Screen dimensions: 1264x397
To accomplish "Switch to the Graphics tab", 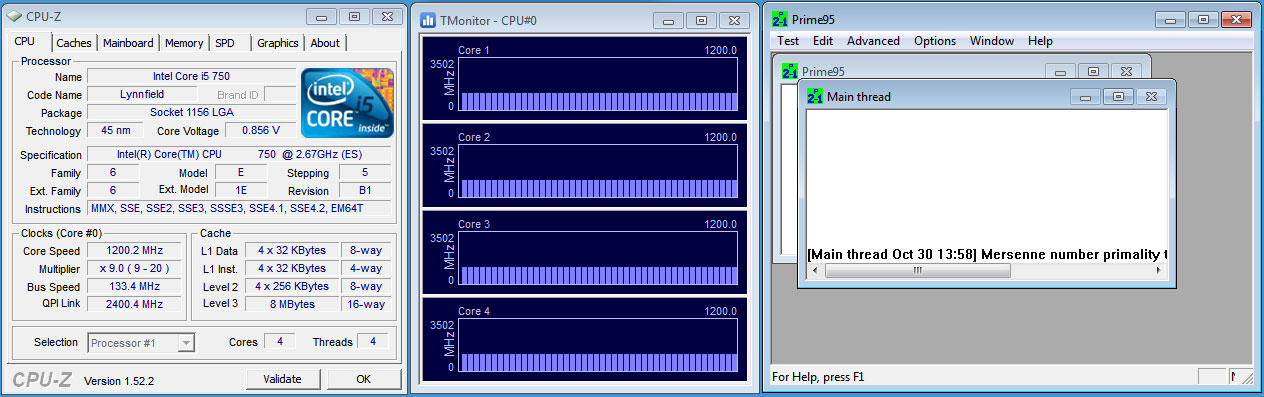I will [x=278, y=43].
